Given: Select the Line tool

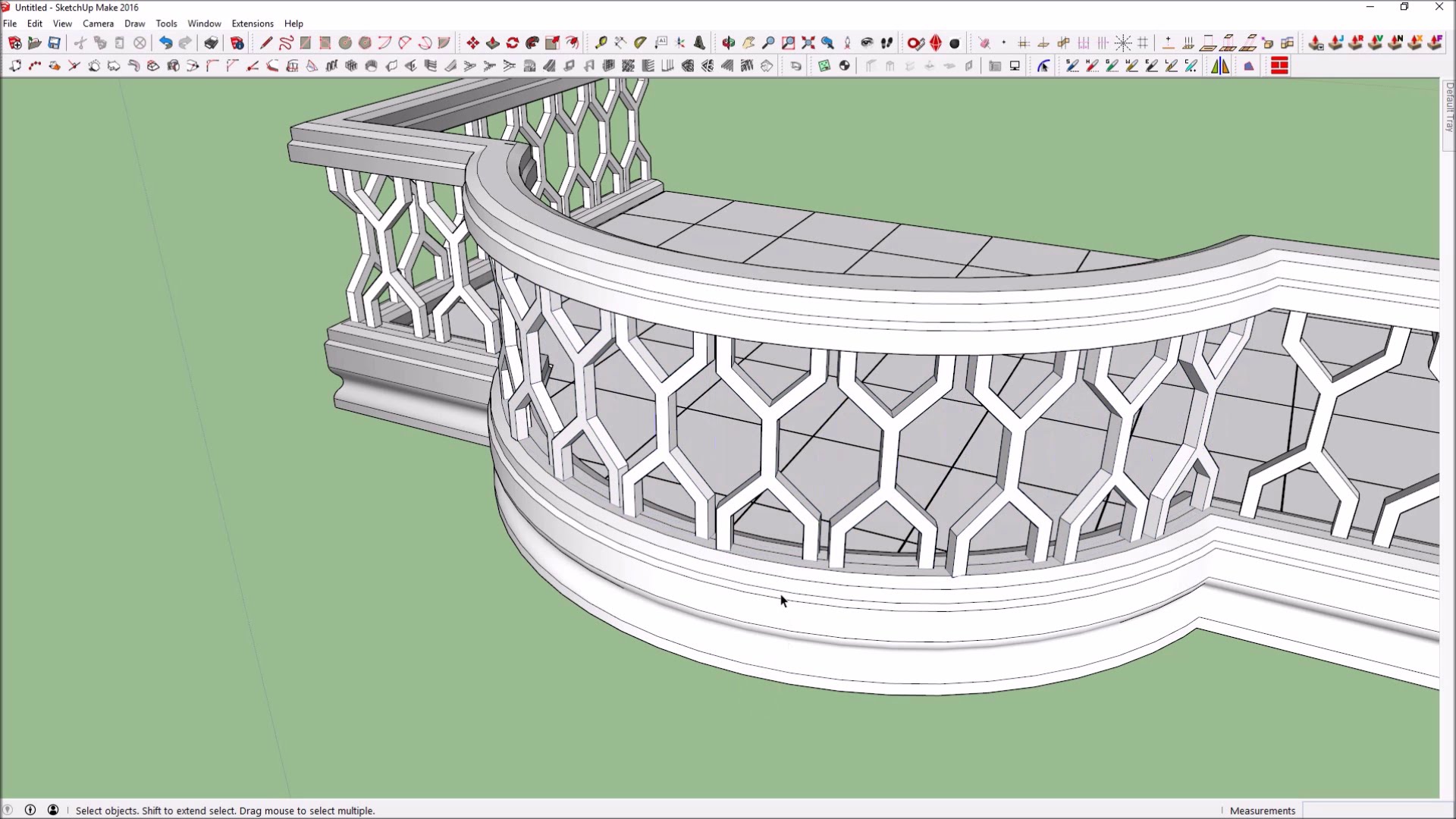Looking at the screenshot, I should (x=266, y=43).
